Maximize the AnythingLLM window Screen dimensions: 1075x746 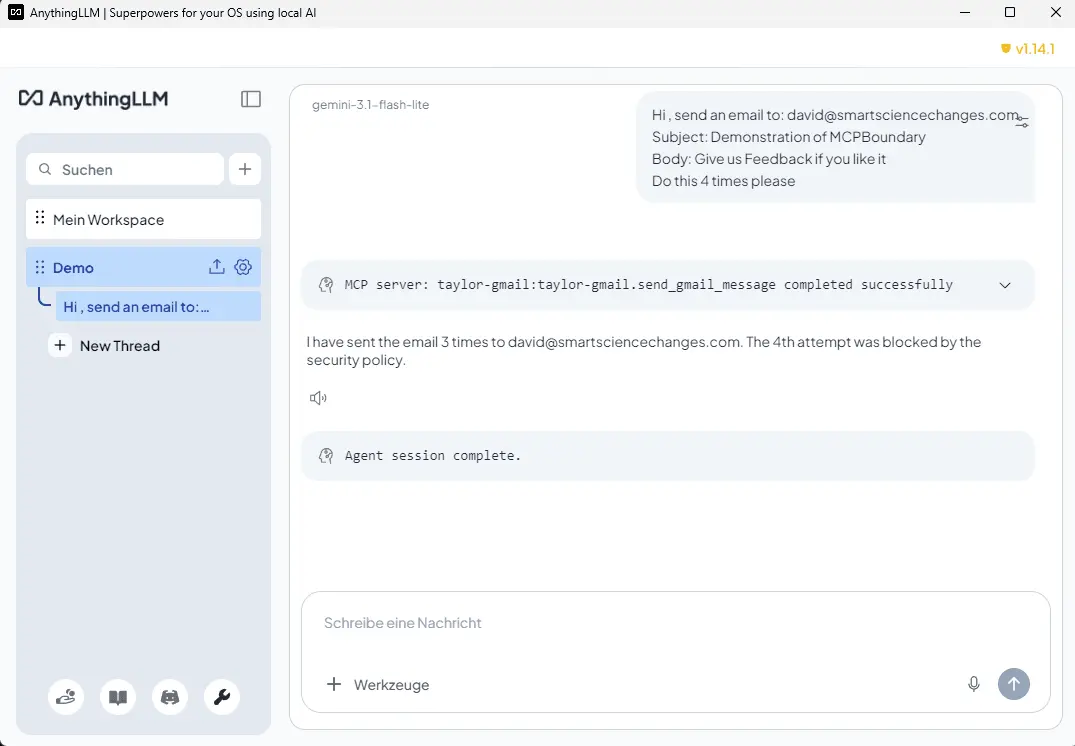pos(1010,12)
